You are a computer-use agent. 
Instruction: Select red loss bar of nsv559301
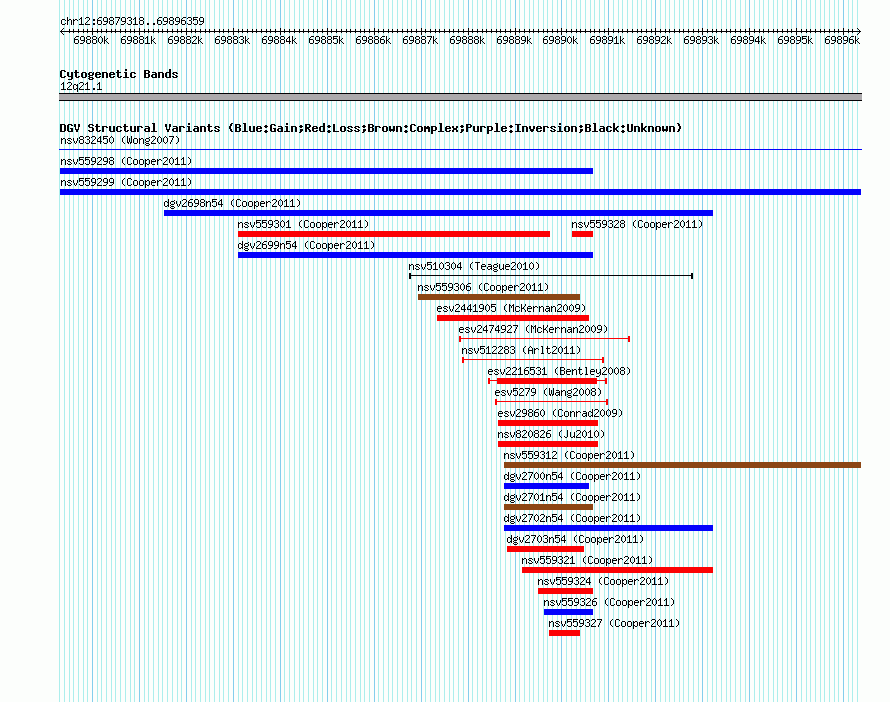point(394,234)
